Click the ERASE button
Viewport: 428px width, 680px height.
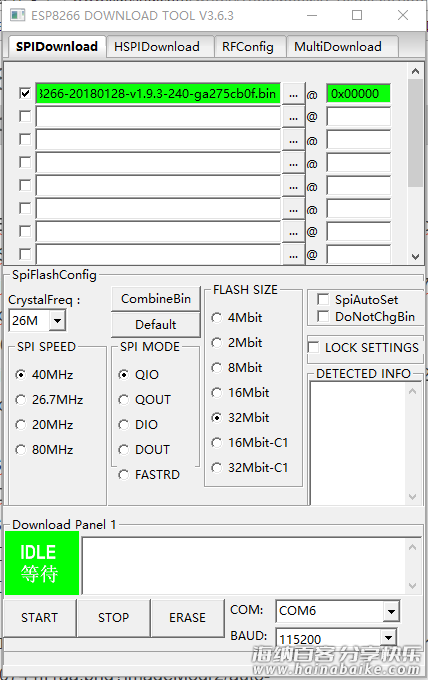tap(187, 618)
